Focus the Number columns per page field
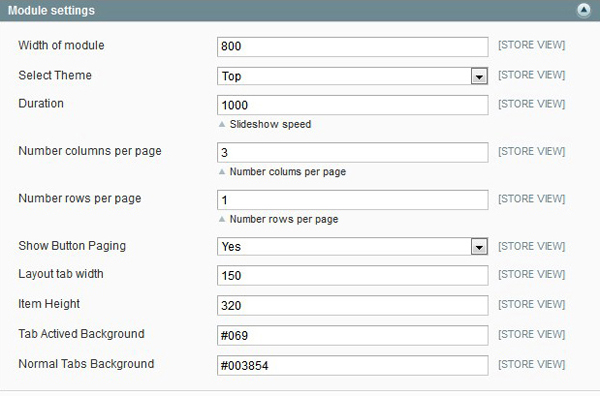Viewport: 600px width, 396px height. (352, 152)
